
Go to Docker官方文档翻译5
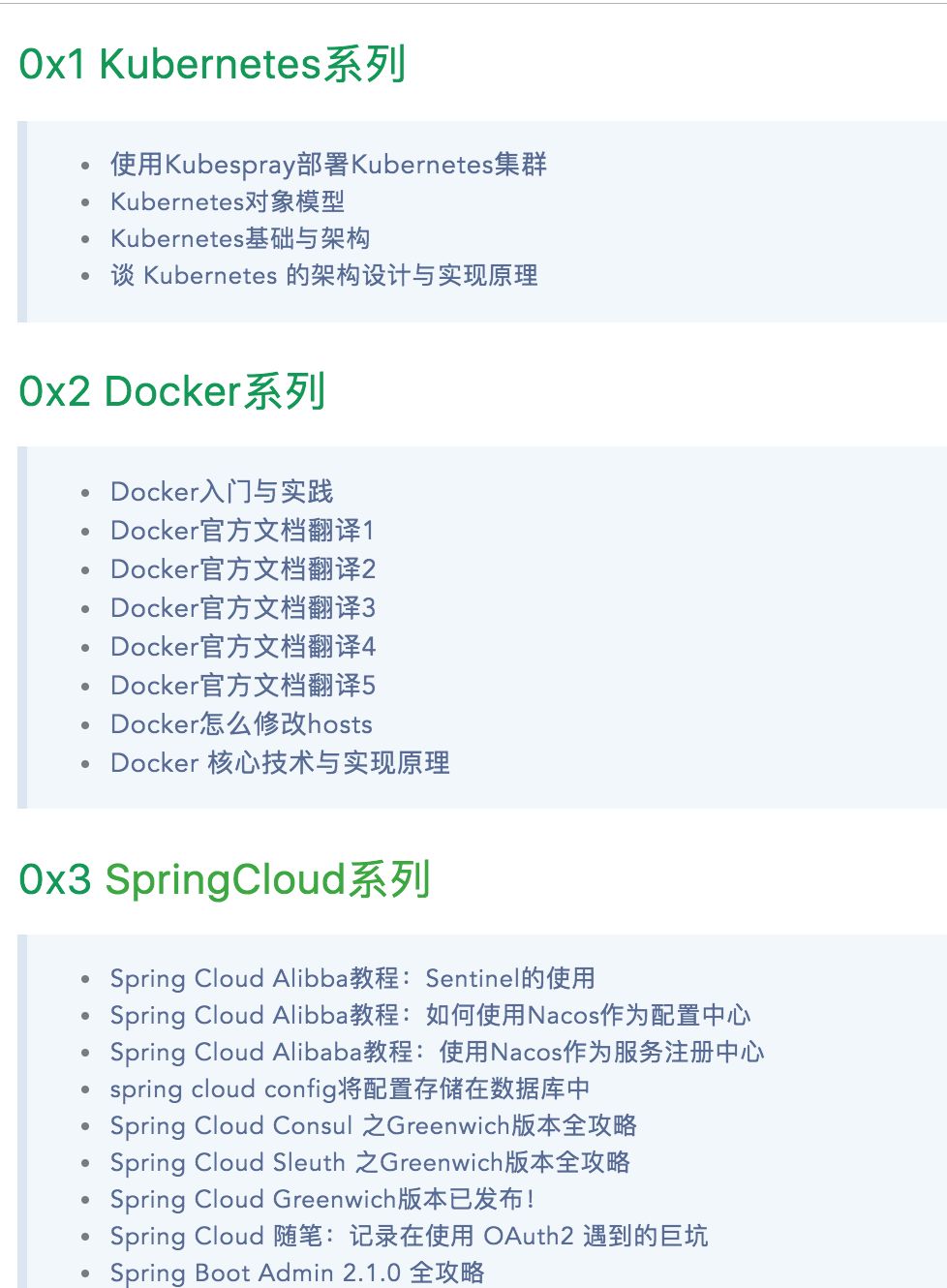click(x=243, y=686)
